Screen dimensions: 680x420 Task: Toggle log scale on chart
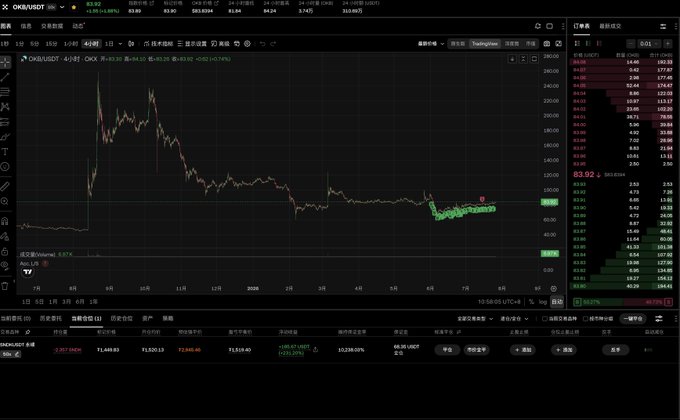(x=543, y=302)
